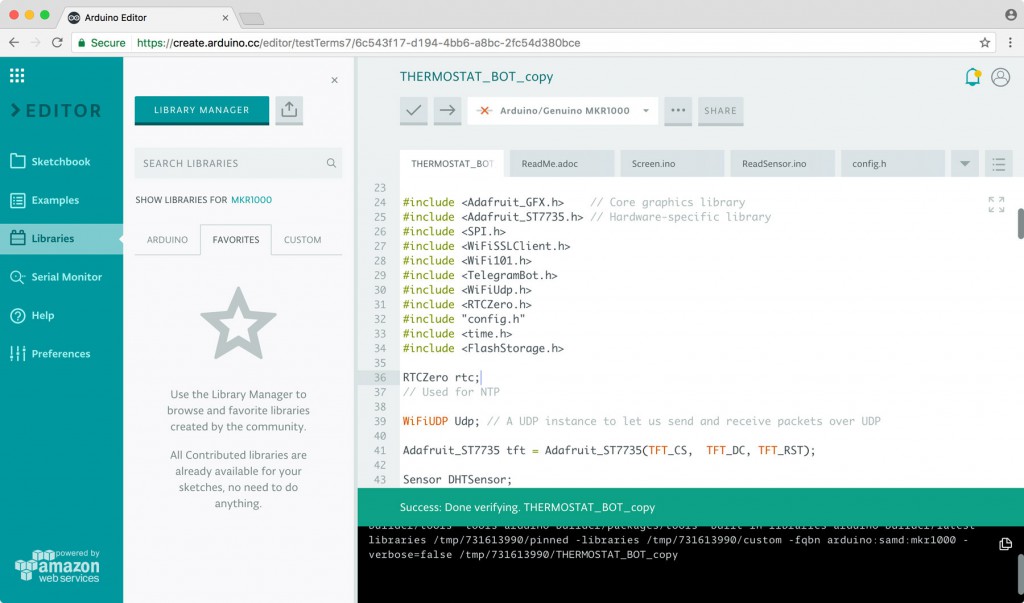Open the apps grid menu icon

(x=17, y=76)
